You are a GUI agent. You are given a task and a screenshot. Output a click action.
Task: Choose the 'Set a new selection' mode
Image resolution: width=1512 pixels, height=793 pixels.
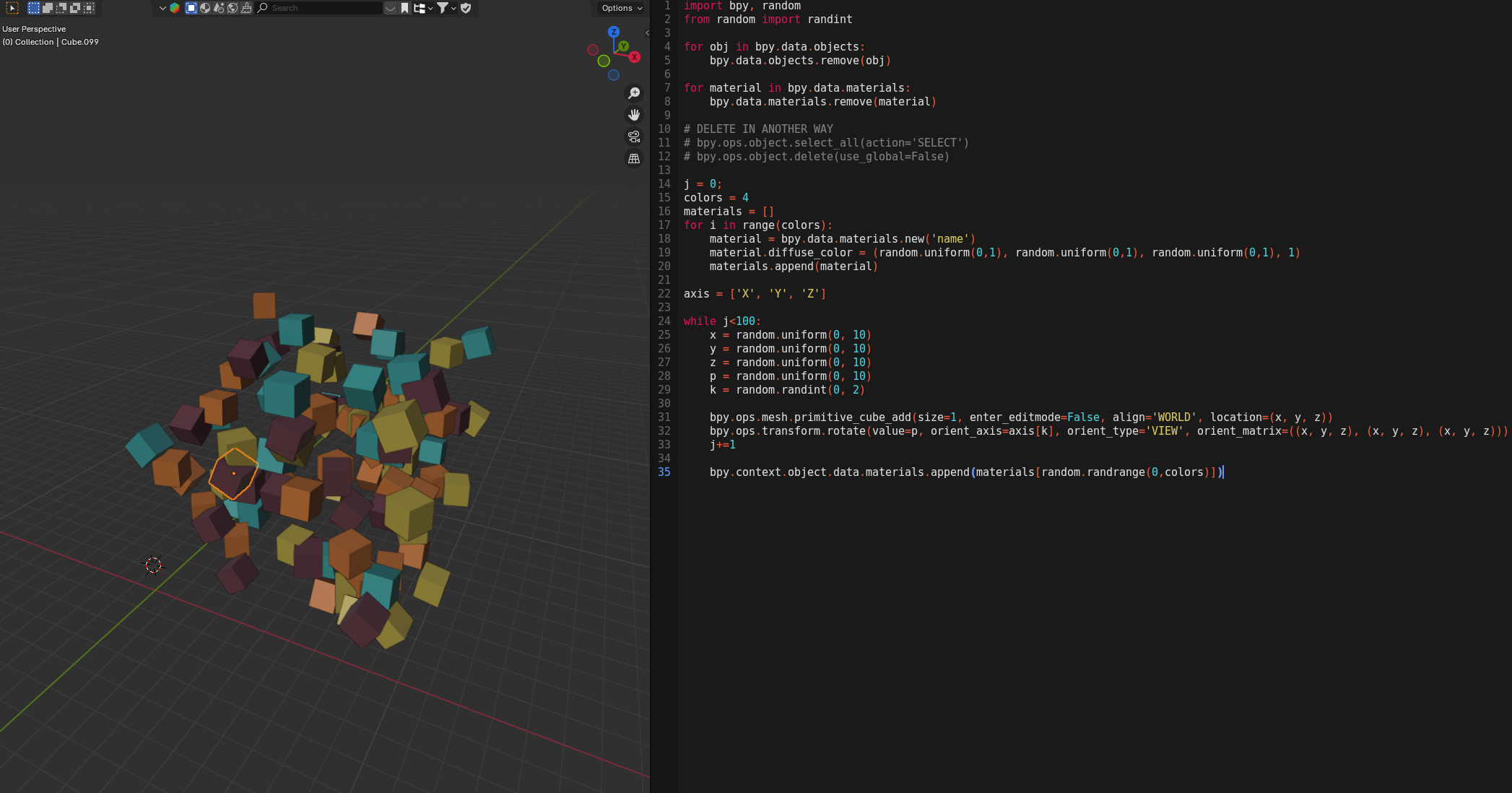tap(34, 8)
